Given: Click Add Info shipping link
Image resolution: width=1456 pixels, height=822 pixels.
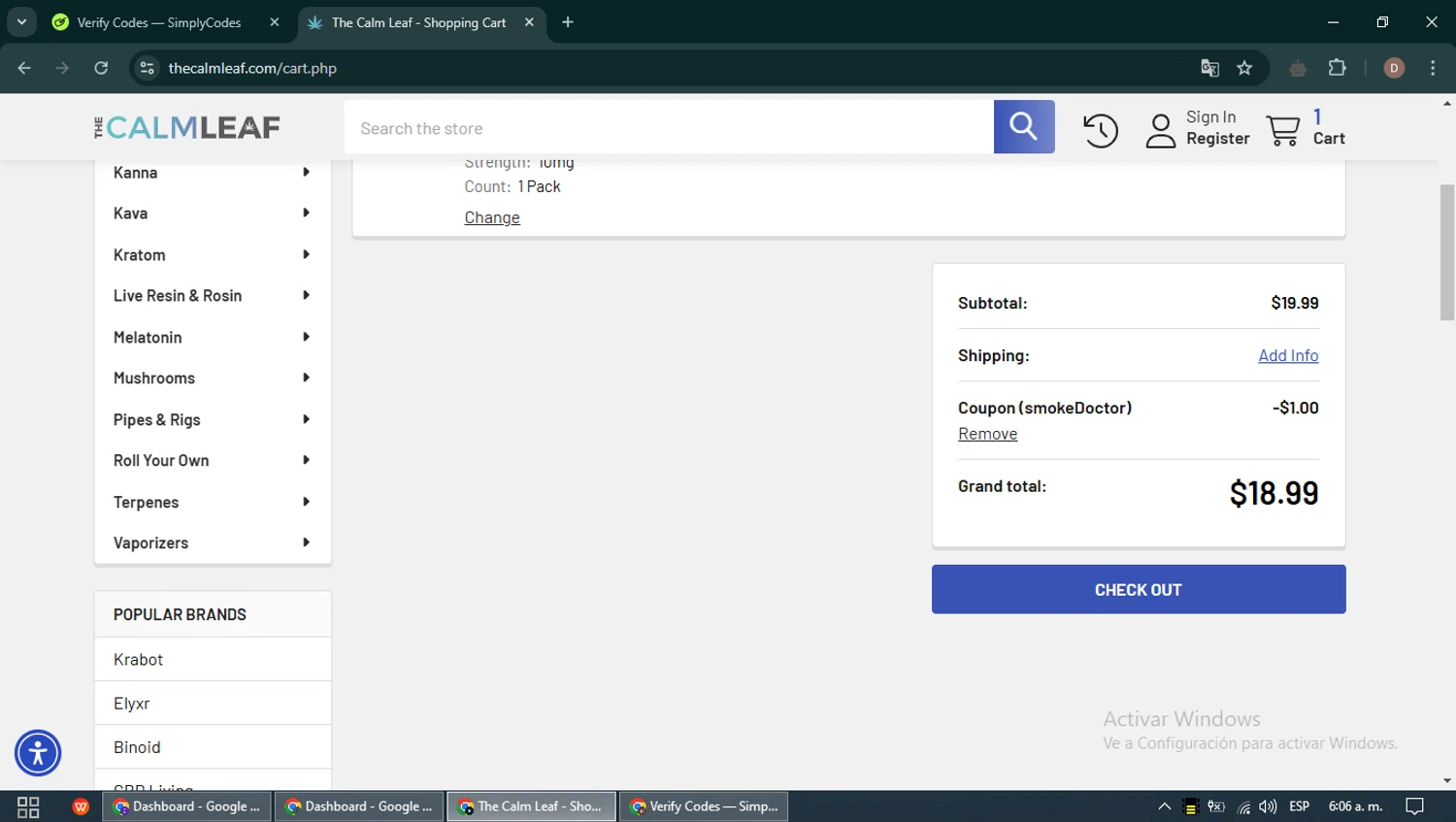Looking at the screenshot, I should tap(1288, 355).
